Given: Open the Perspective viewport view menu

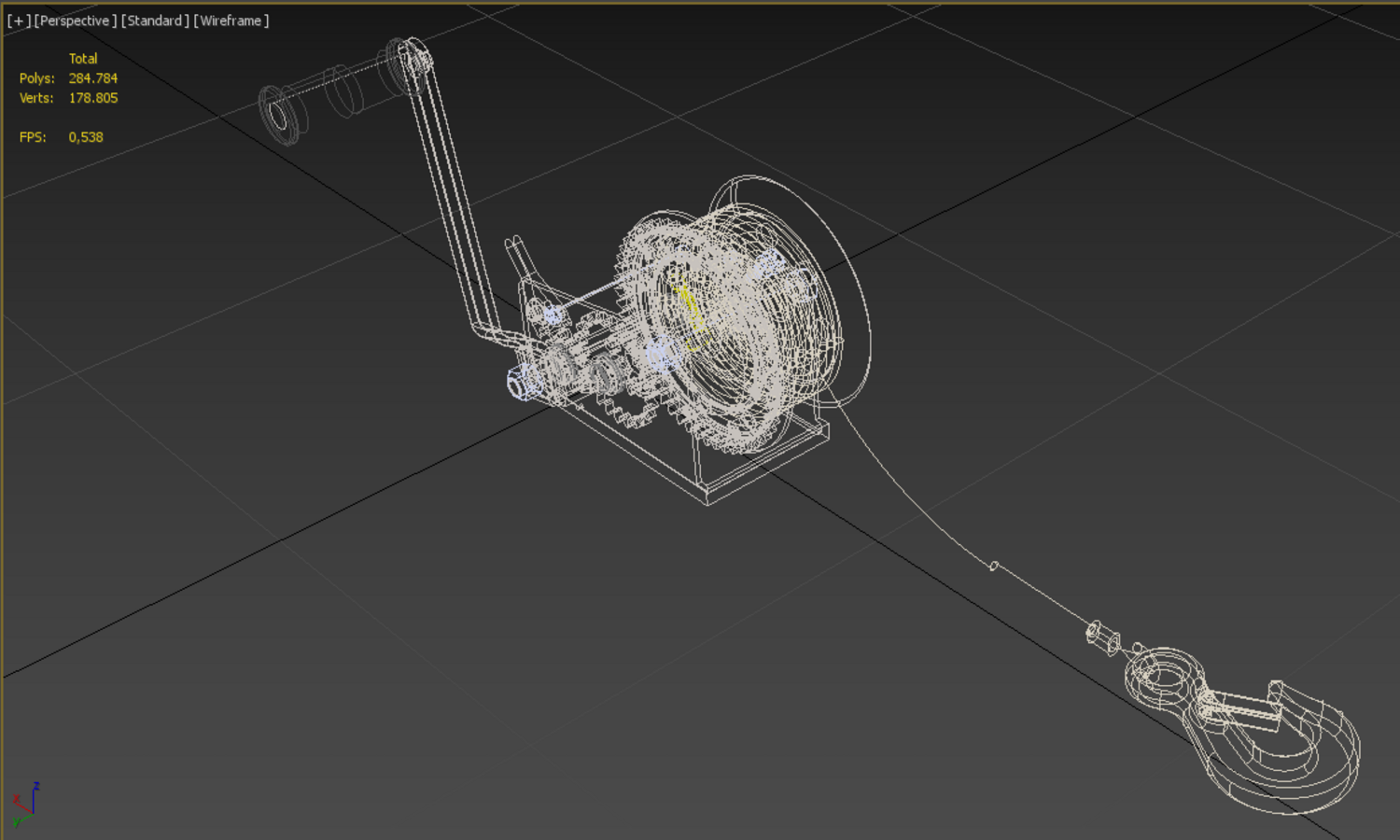Looking at the screenshot, I should coord(76,21).
